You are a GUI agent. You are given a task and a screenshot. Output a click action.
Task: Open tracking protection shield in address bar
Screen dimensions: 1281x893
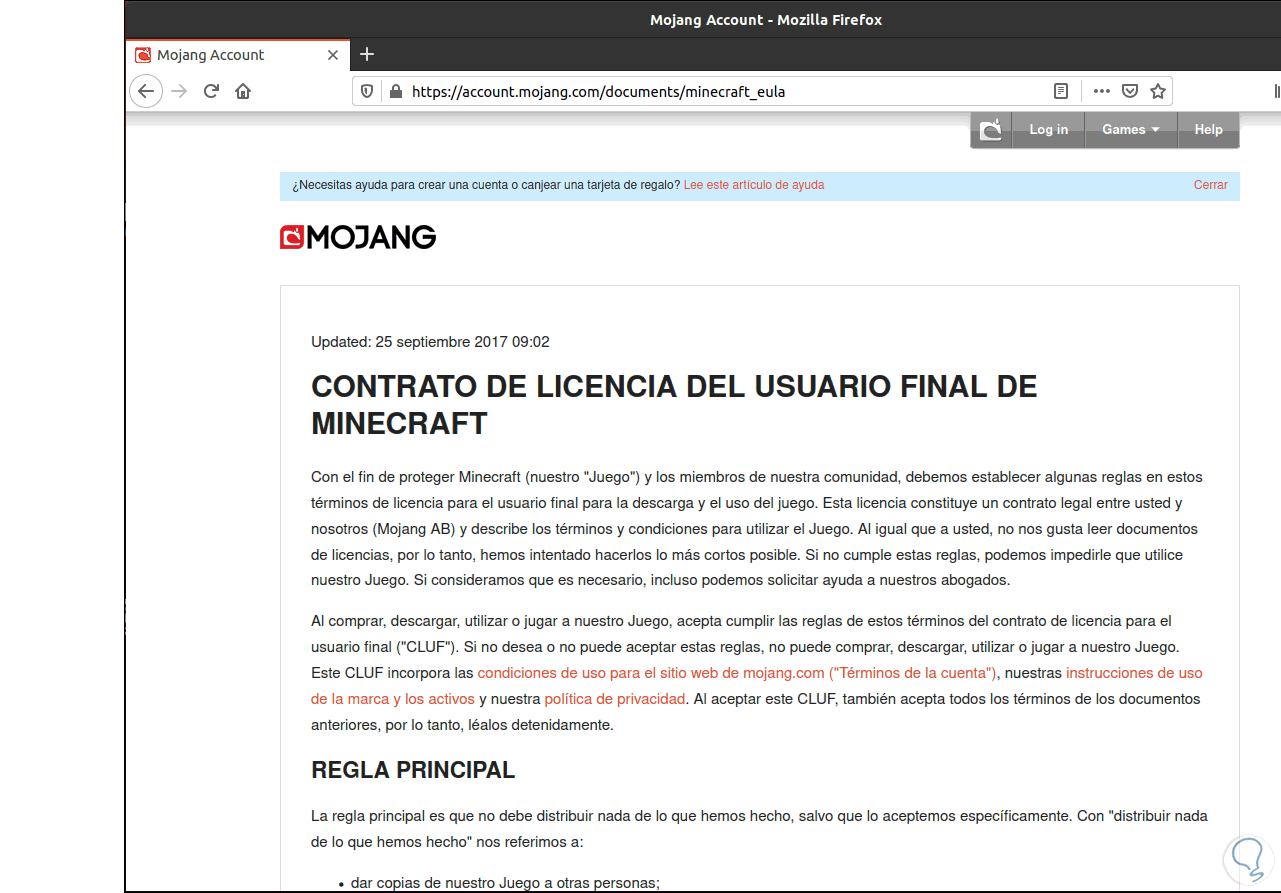367,91
